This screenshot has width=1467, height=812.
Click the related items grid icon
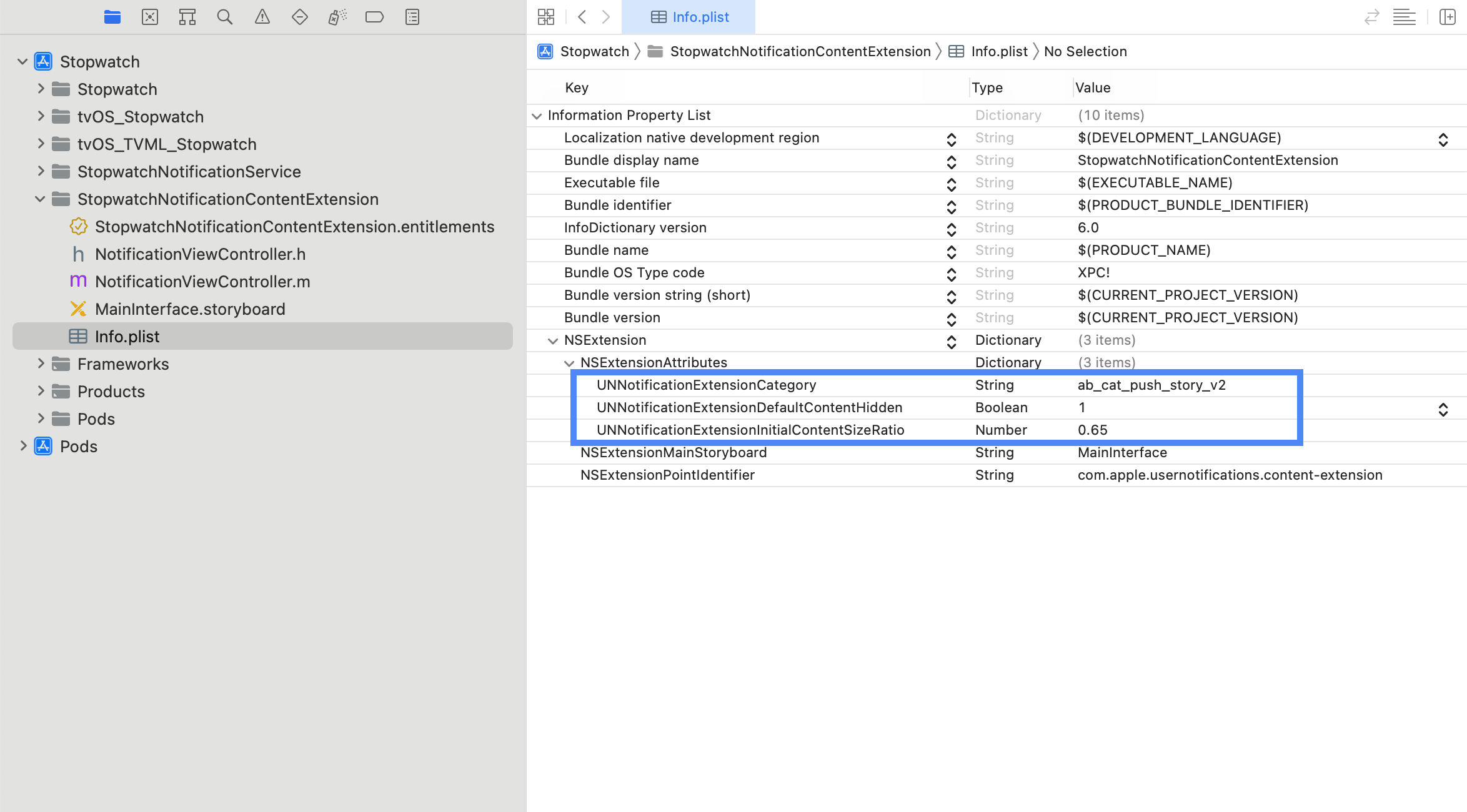(546, 17)
